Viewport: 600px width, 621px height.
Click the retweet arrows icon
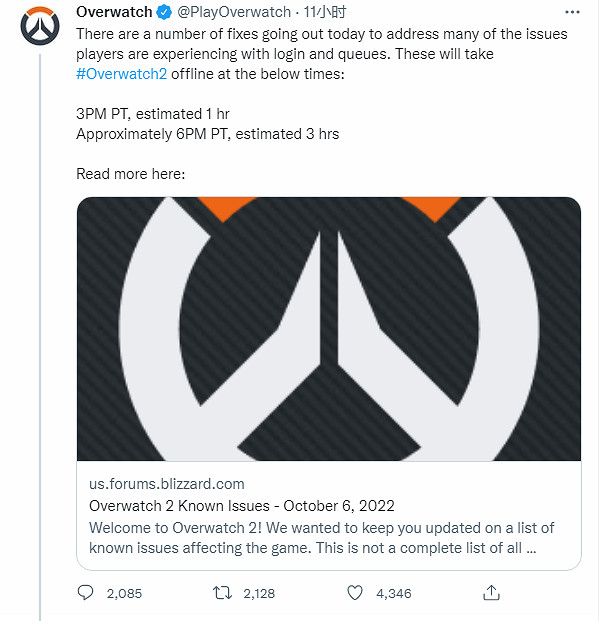click(x=223, y=593)
